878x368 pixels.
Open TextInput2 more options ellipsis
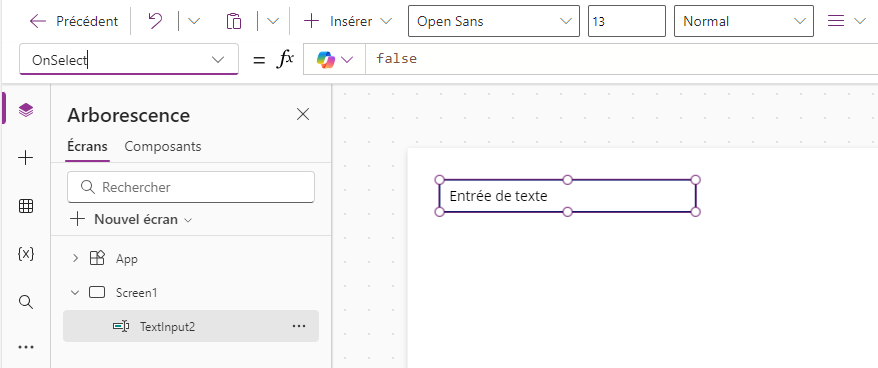[x=299, y=326]
